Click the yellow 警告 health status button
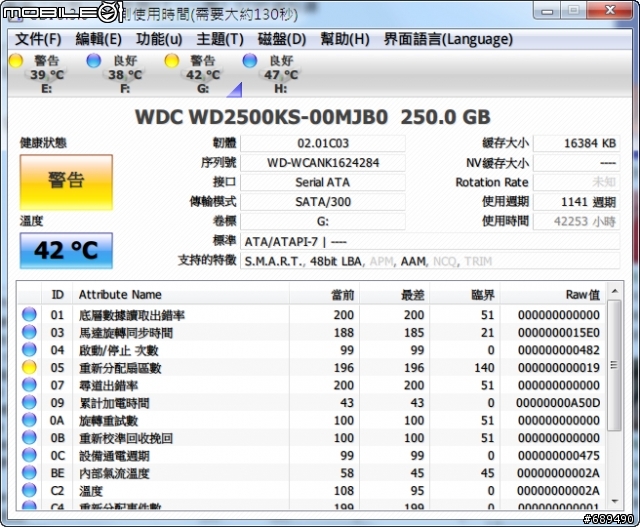640x527 pixels. click(66, 182)
